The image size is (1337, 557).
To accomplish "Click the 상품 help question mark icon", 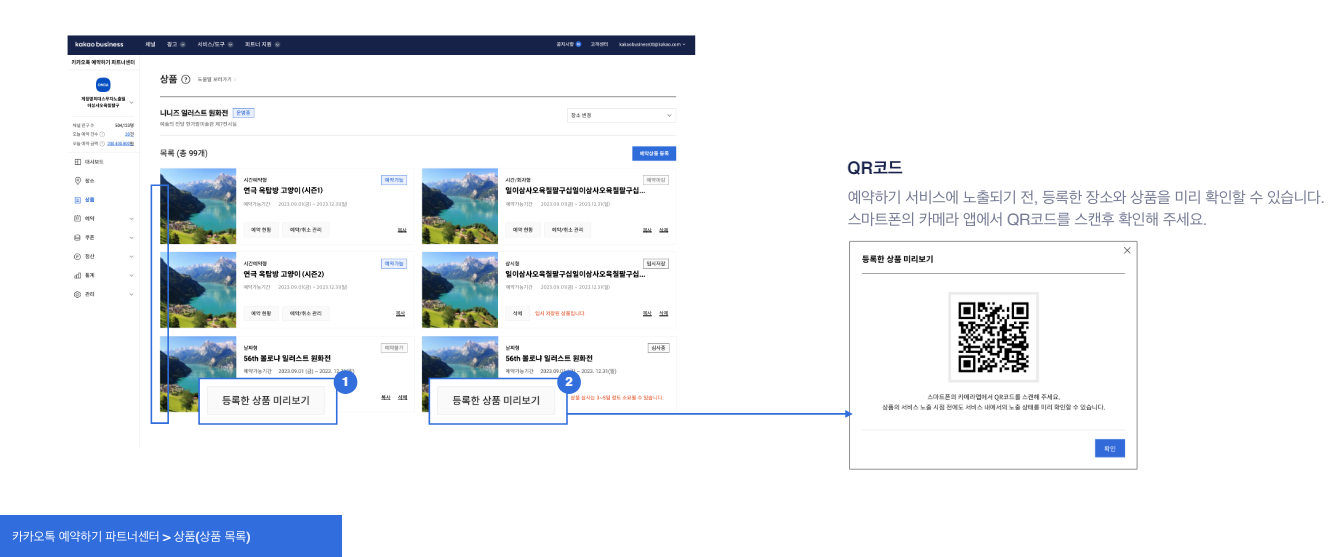I will [x=186, y=79].
